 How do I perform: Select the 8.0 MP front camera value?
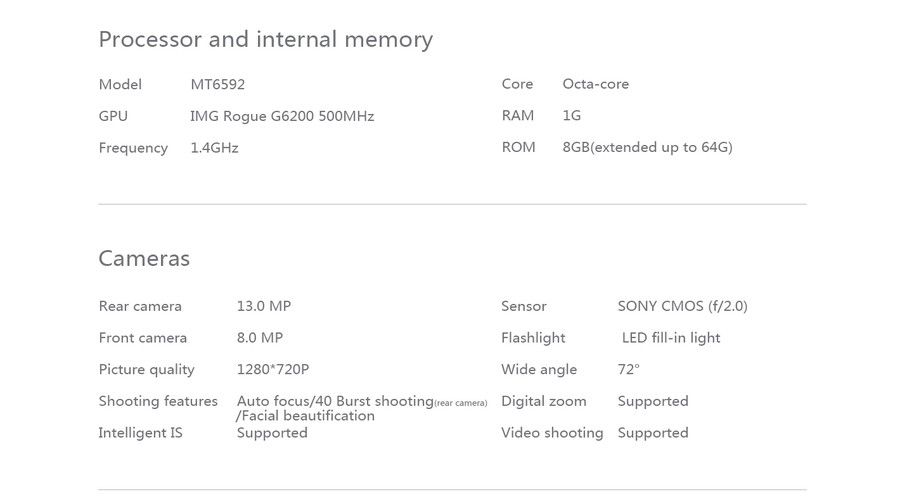click(x=259, y=338)
